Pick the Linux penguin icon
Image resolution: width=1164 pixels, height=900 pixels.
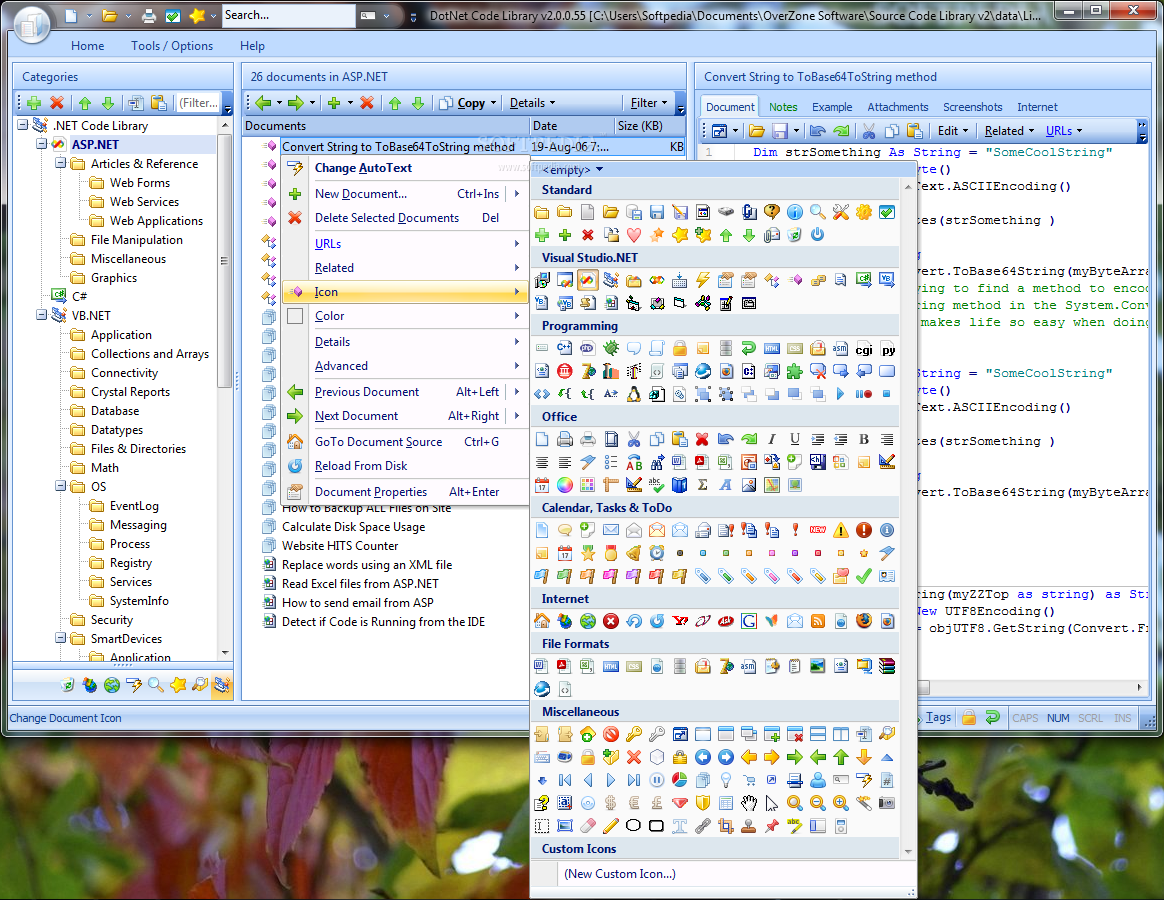(633, 394)
